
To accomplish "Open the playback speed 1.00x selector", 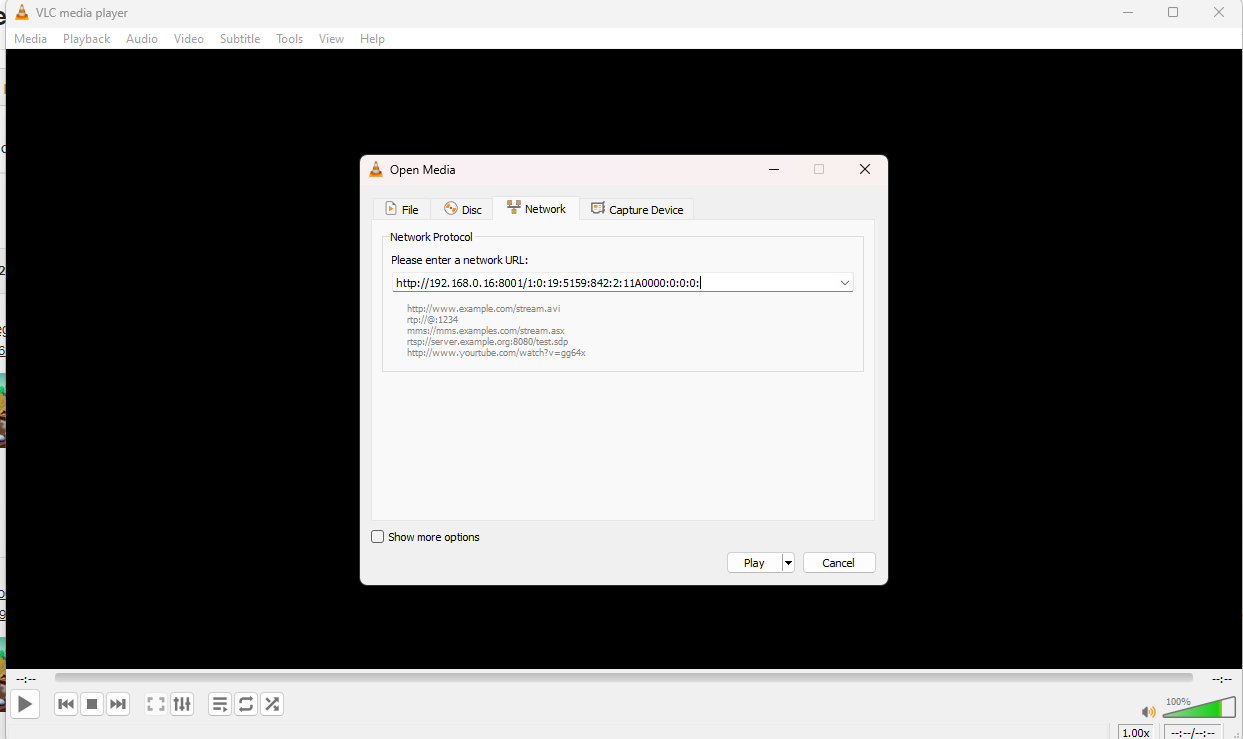I will [x=1135, y=732].
